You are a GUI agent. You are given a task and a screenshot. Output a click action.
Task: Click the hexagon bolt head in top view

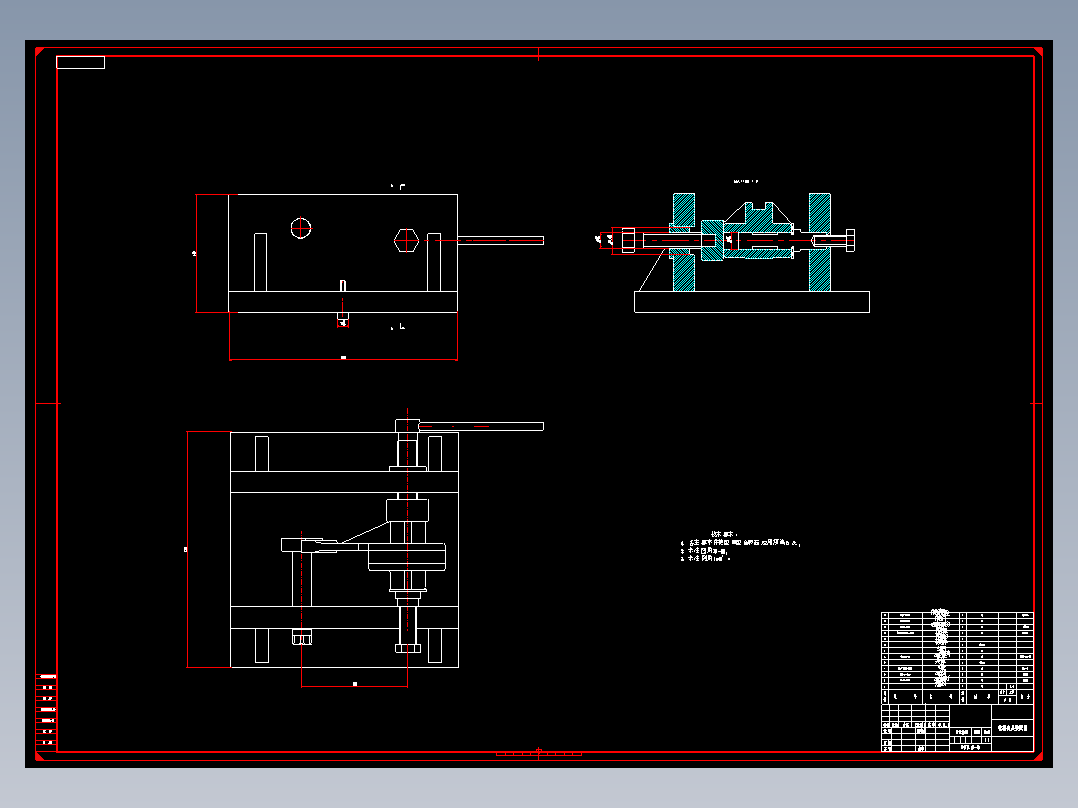click(x=406, y=241)
